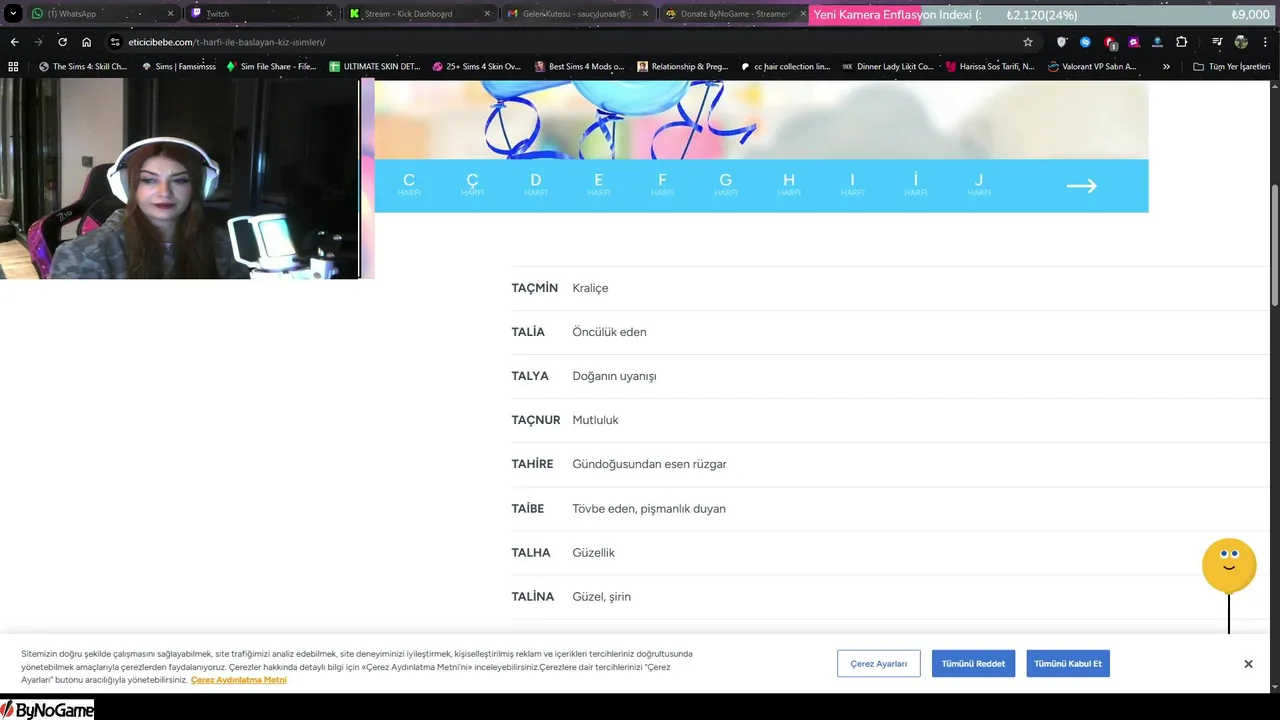Click the Çerez Ayarları button

click(x=879, y=664)
